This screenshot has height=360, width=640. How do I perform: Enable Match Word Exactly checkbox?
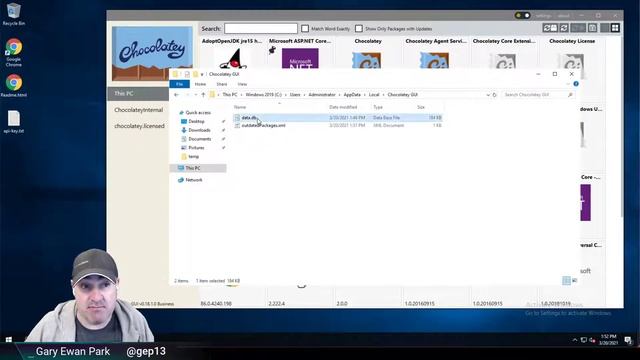(x=305, y=29)
